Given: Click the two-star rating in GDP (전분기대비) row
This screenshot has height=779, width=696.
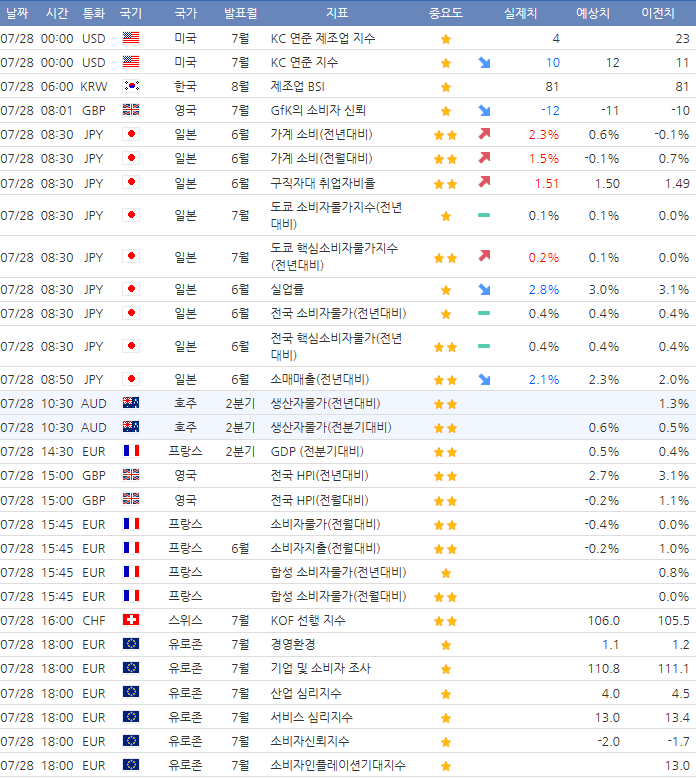Looking at the screenshot, I should tap(446, 452).
